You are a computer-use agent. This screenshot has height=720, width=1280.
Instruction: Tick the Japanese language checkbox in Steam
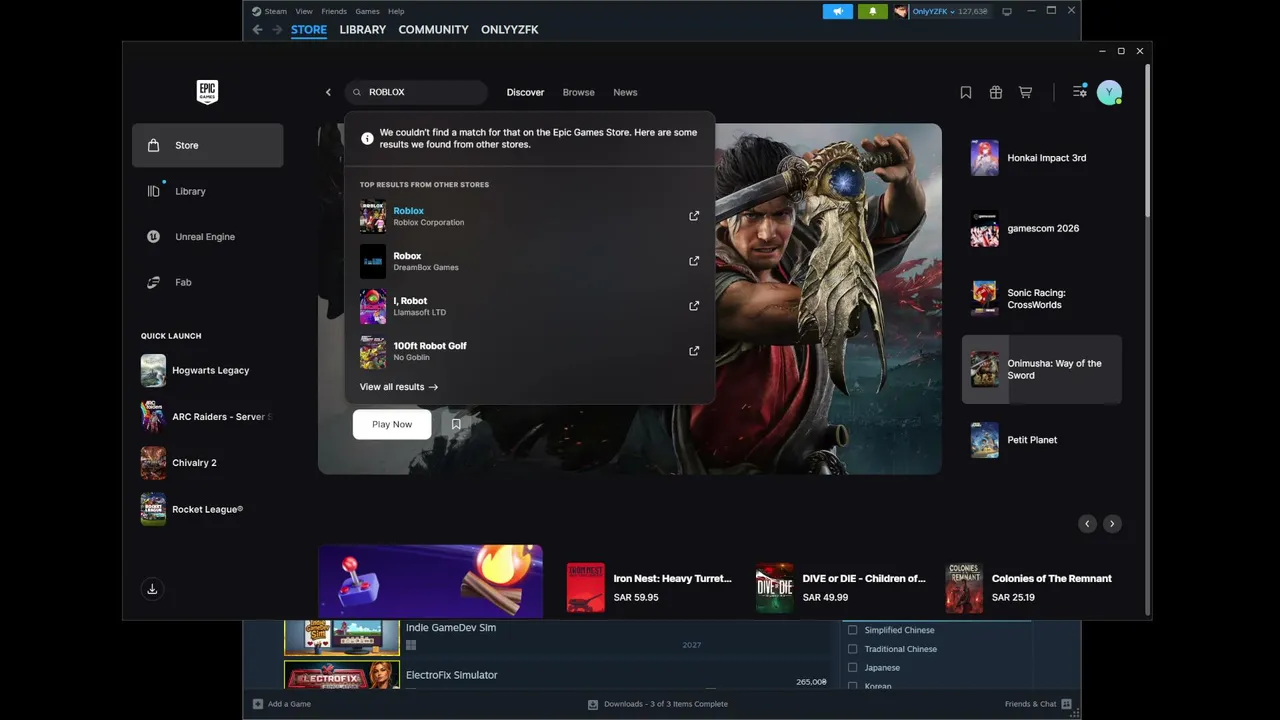(853, 667)
